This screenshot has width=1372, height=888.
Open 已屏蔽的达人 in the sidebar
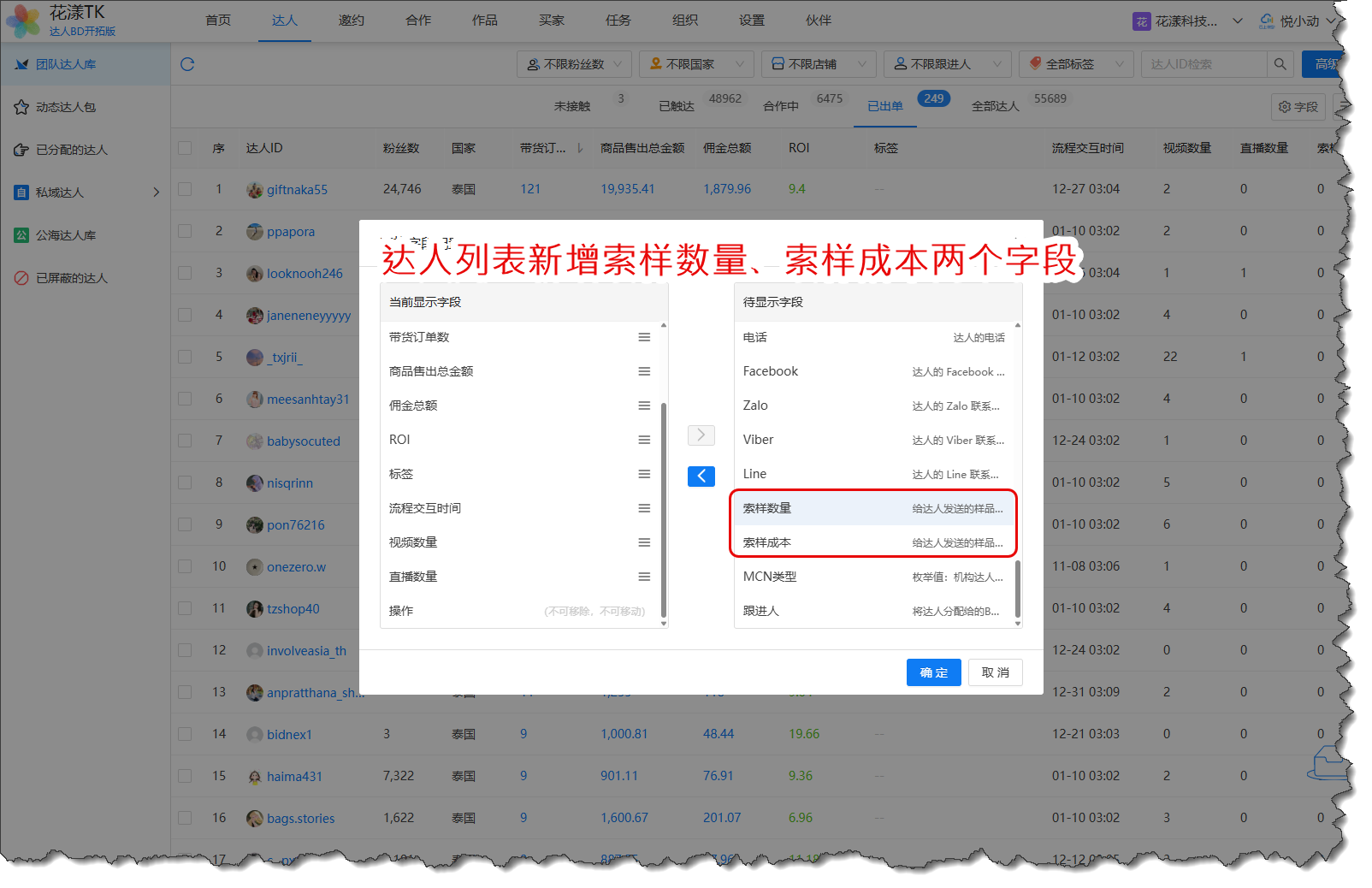point(71,278)
